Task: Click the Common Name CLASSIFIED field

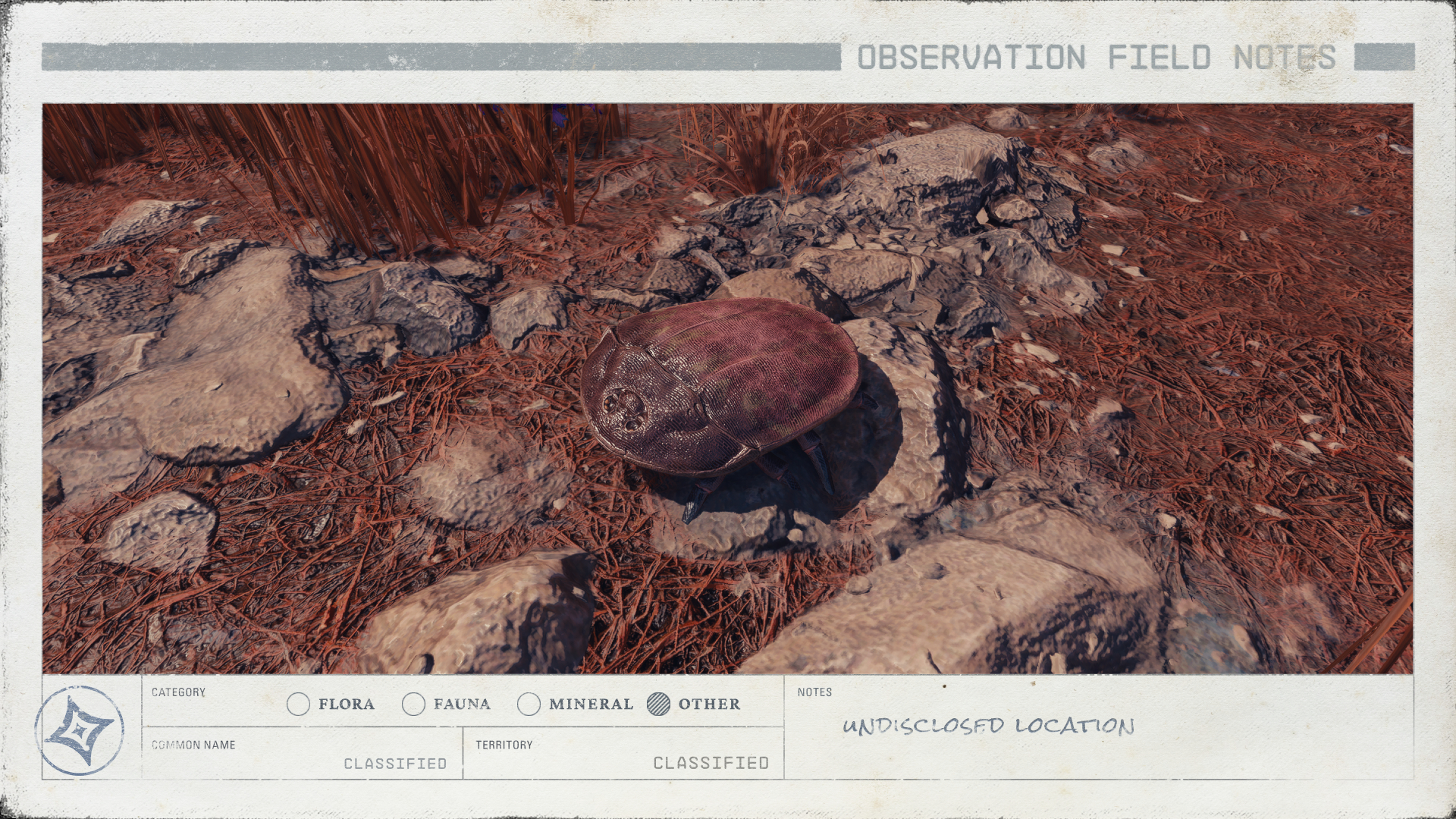Action: click(x=303, y=753)
